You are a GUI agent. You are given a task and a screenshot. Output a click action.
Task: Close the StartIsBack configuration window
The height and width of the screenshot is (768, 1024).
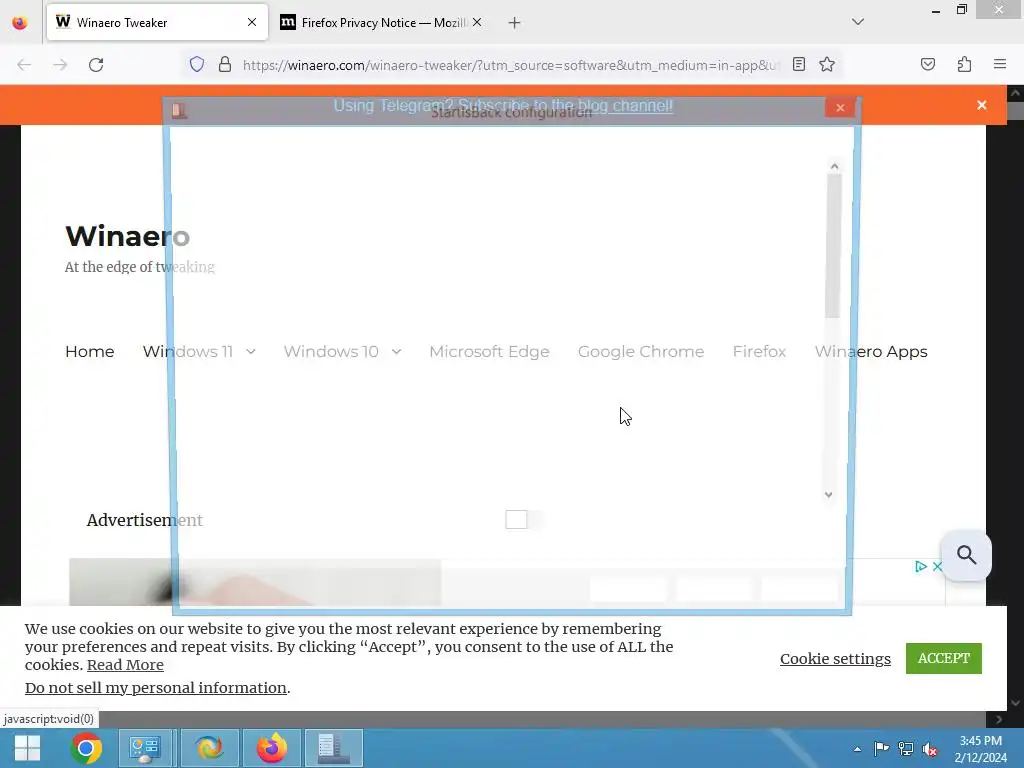[x=840, y=108]
